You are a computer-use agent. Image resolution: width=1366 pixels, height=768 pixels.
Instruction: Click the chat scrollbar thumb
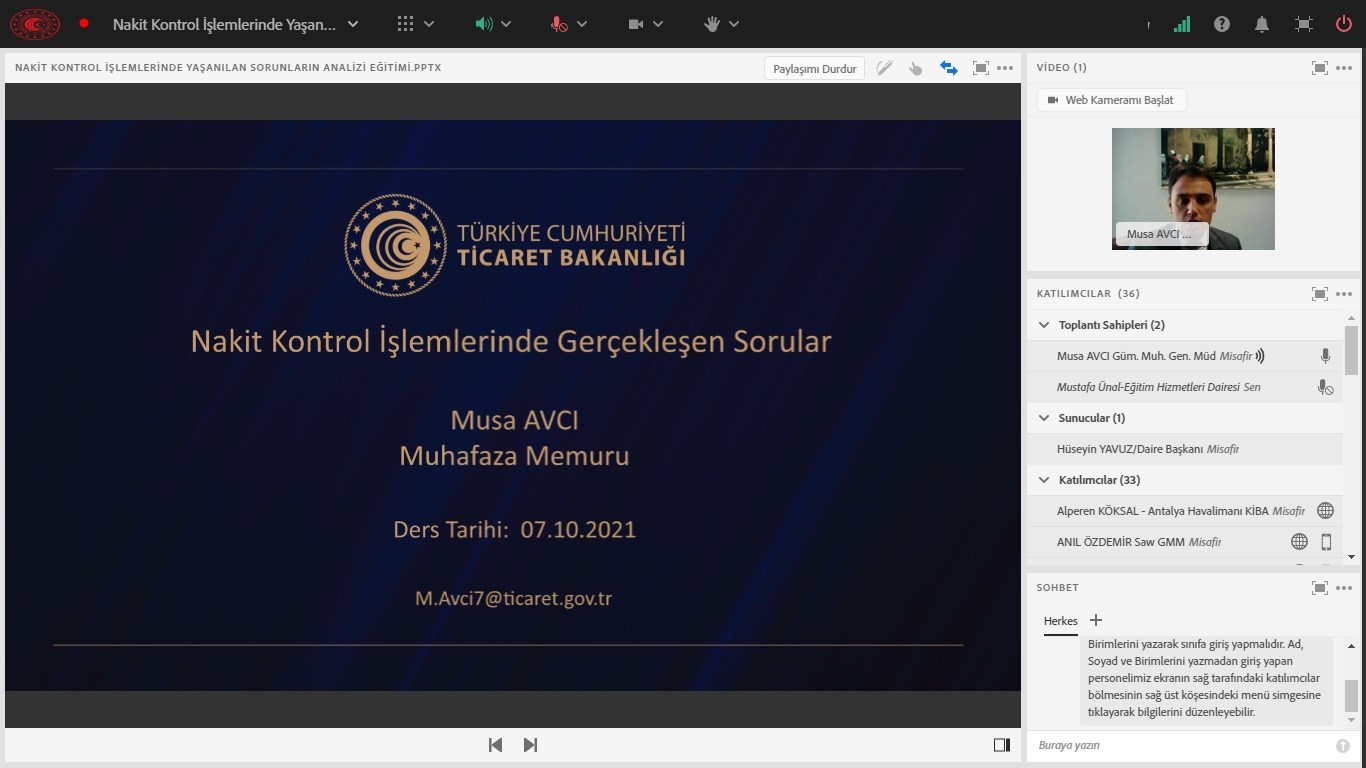[x=1351, y=694]
